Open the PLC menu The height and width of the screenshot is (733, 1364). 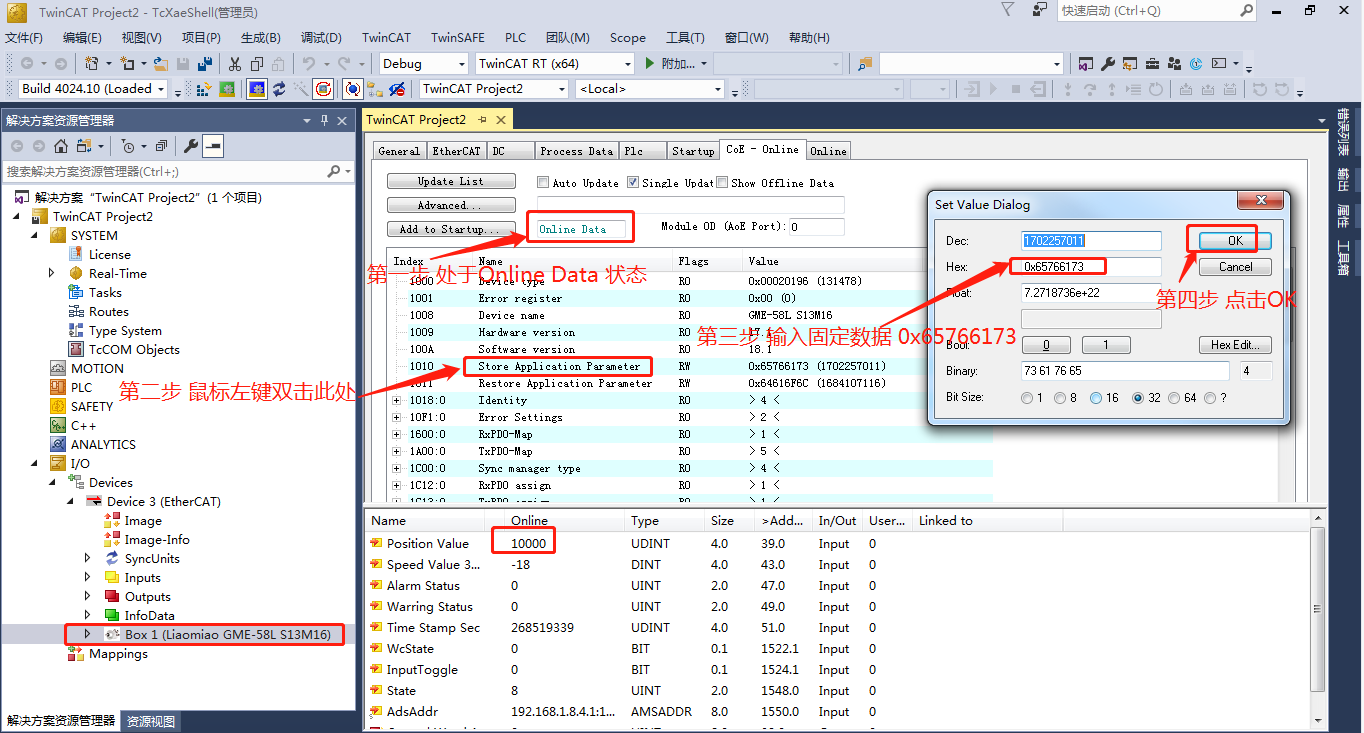[x=515, y=38]
